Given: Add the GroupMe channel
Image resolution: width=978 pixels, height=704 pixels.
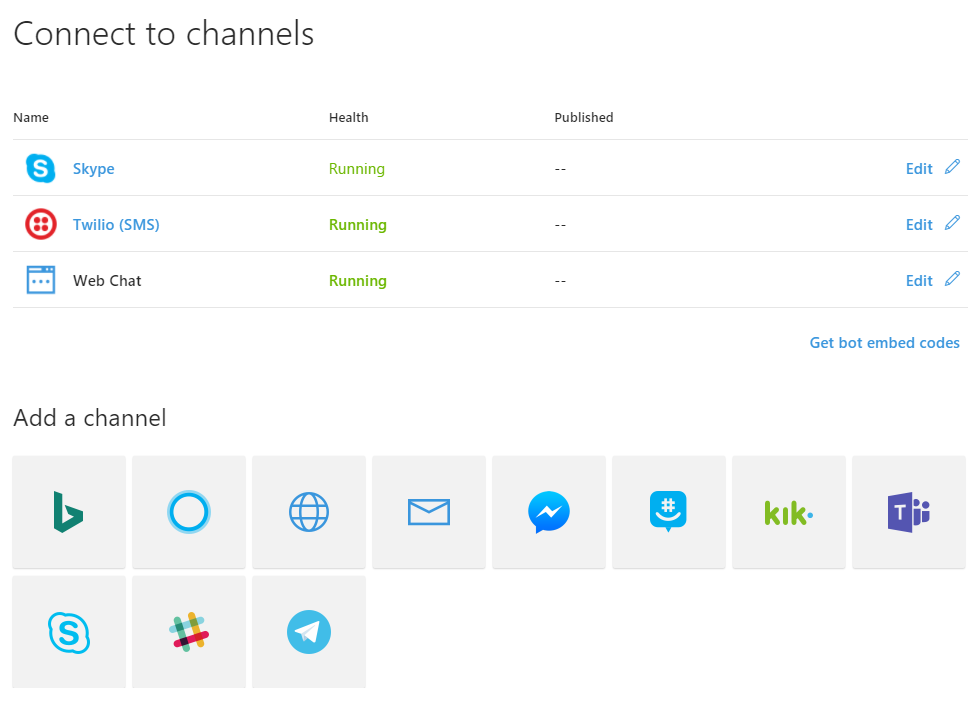Looking at the screenshot, I should 669,512.
